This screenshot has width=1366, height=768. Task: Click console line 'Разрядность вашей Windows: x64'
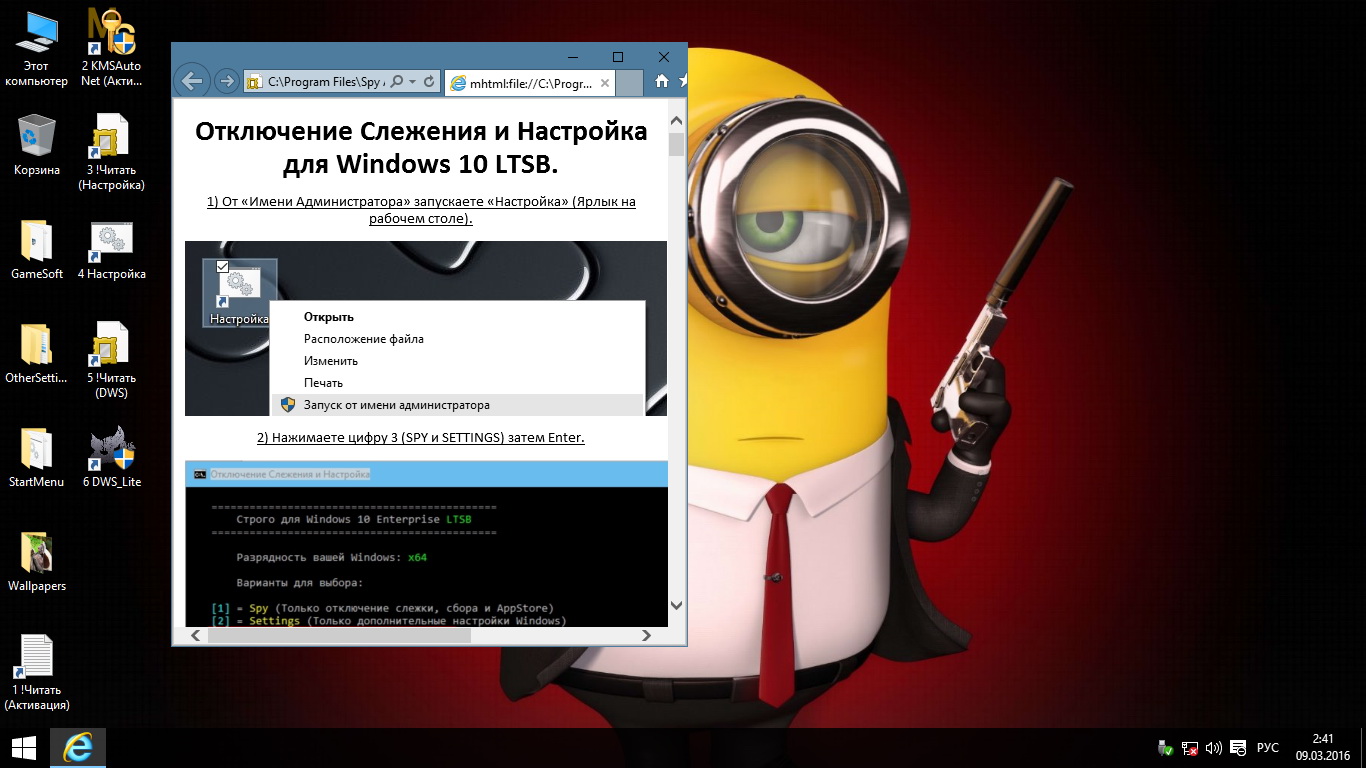pos(332,557)
